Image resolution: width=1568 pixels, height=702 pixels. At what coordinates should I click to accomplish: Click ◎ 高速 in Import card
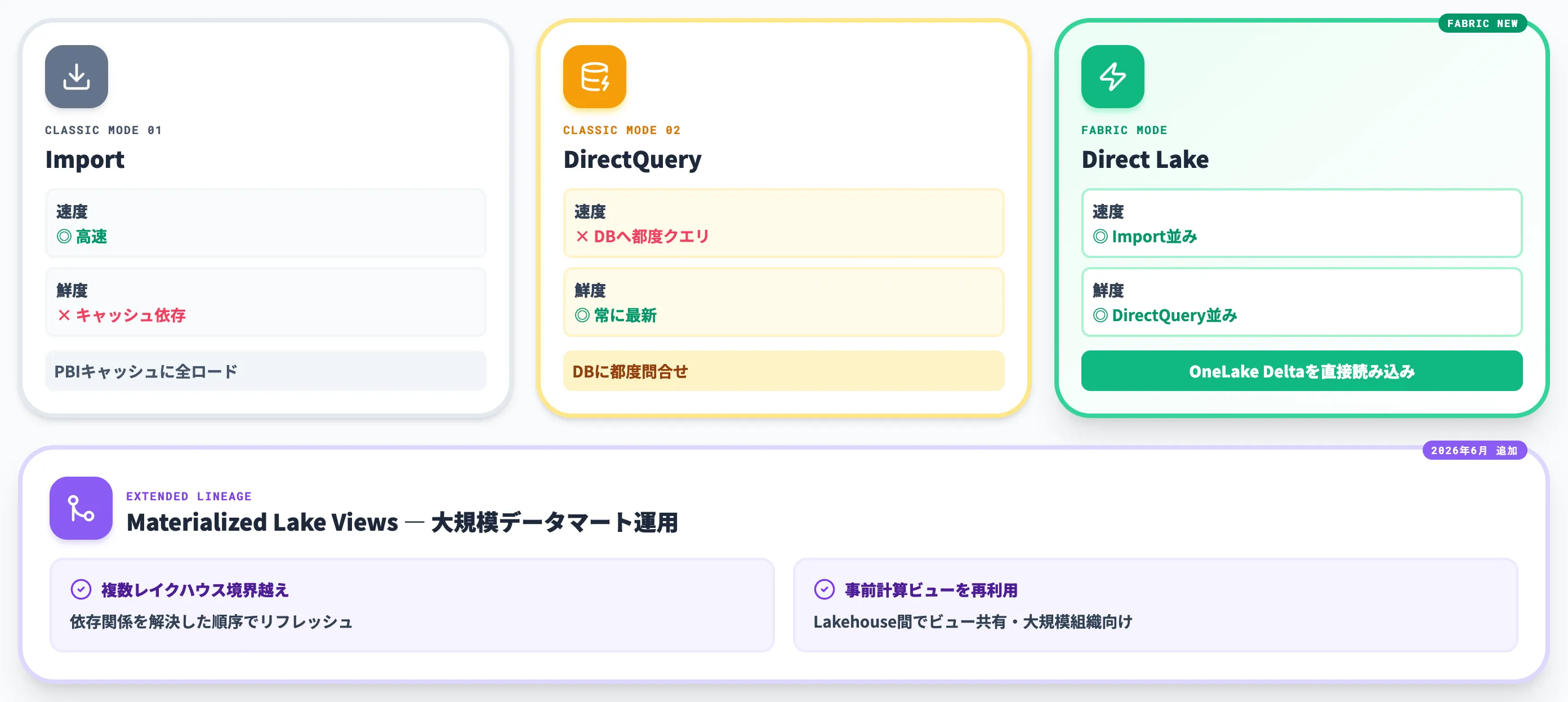pyautogui.click(x=82, y=236)
